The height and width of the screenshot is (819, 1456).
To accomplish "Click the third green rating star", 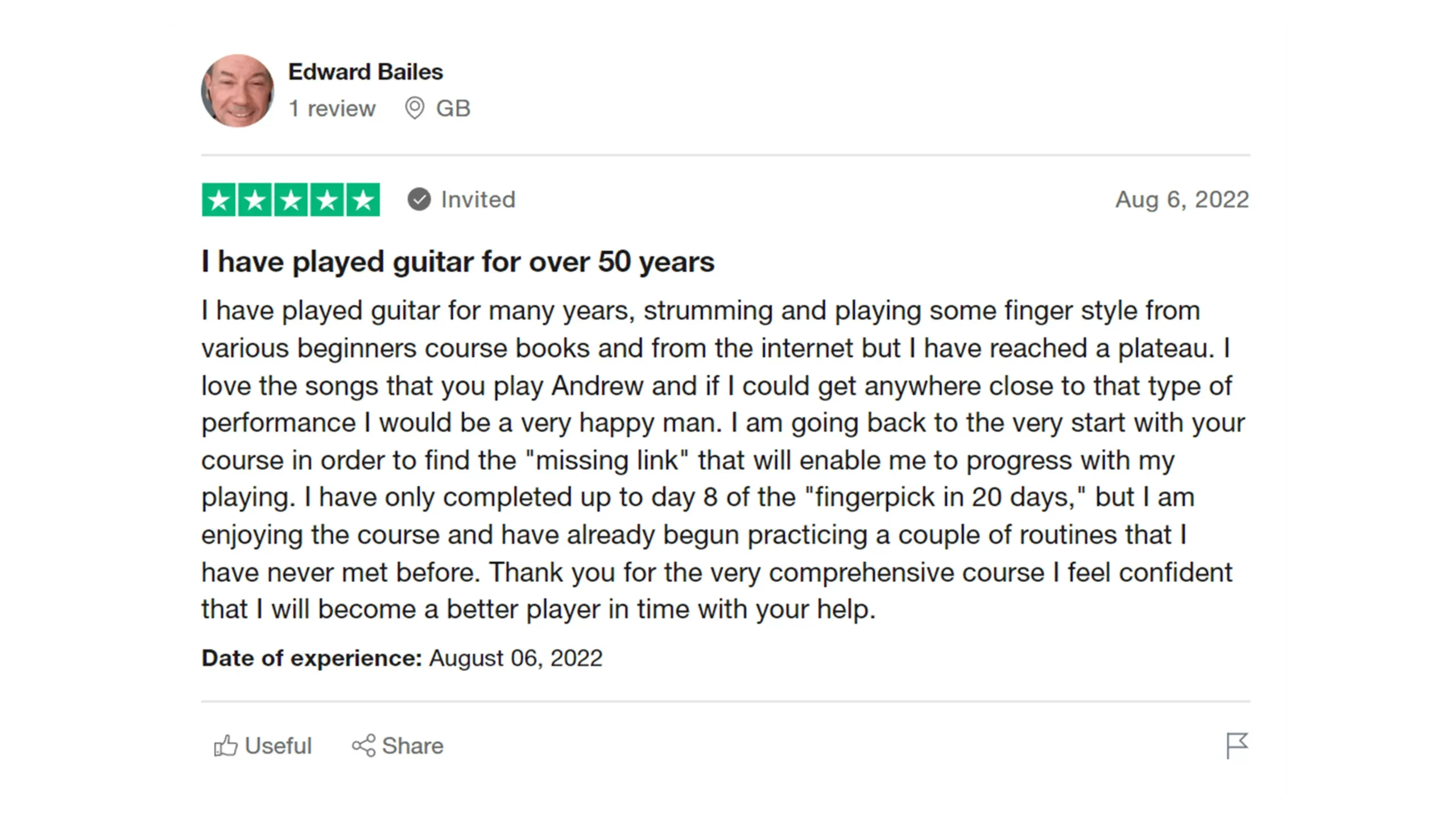I will click(x=291, y=200).
